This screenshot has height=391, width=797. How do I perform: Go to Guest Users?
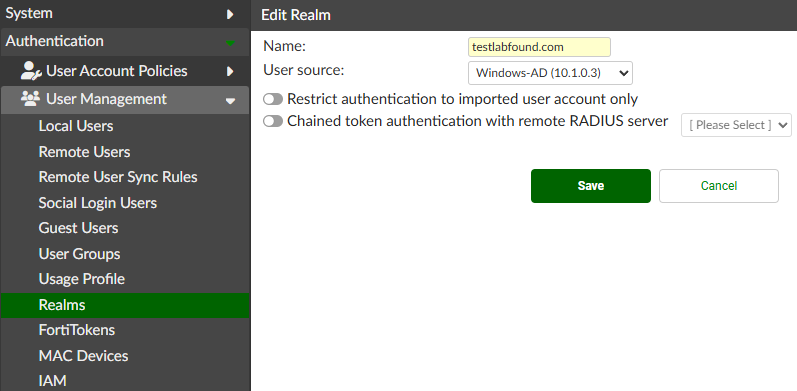[x=78, y=228]
